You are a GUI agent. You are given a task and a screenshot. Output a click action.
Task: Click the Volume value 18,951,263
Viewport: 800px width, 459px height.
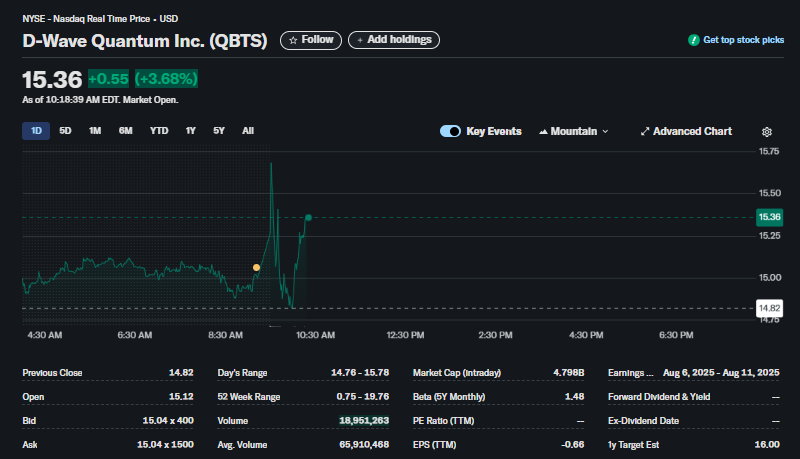click(x=364, y=421)
